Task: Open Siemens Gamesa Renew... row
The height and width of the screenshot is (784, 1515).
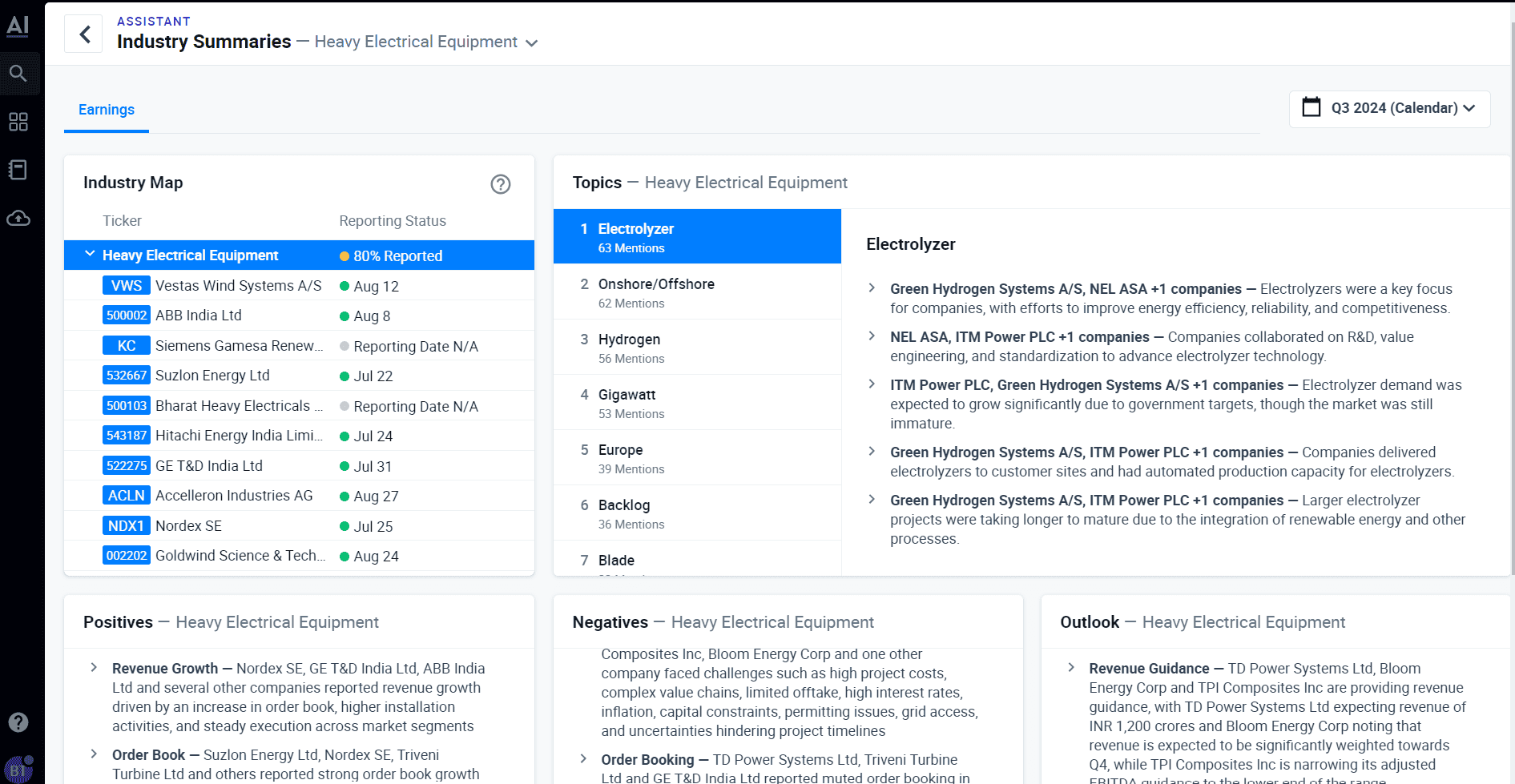Action: [x=299, y=346]
